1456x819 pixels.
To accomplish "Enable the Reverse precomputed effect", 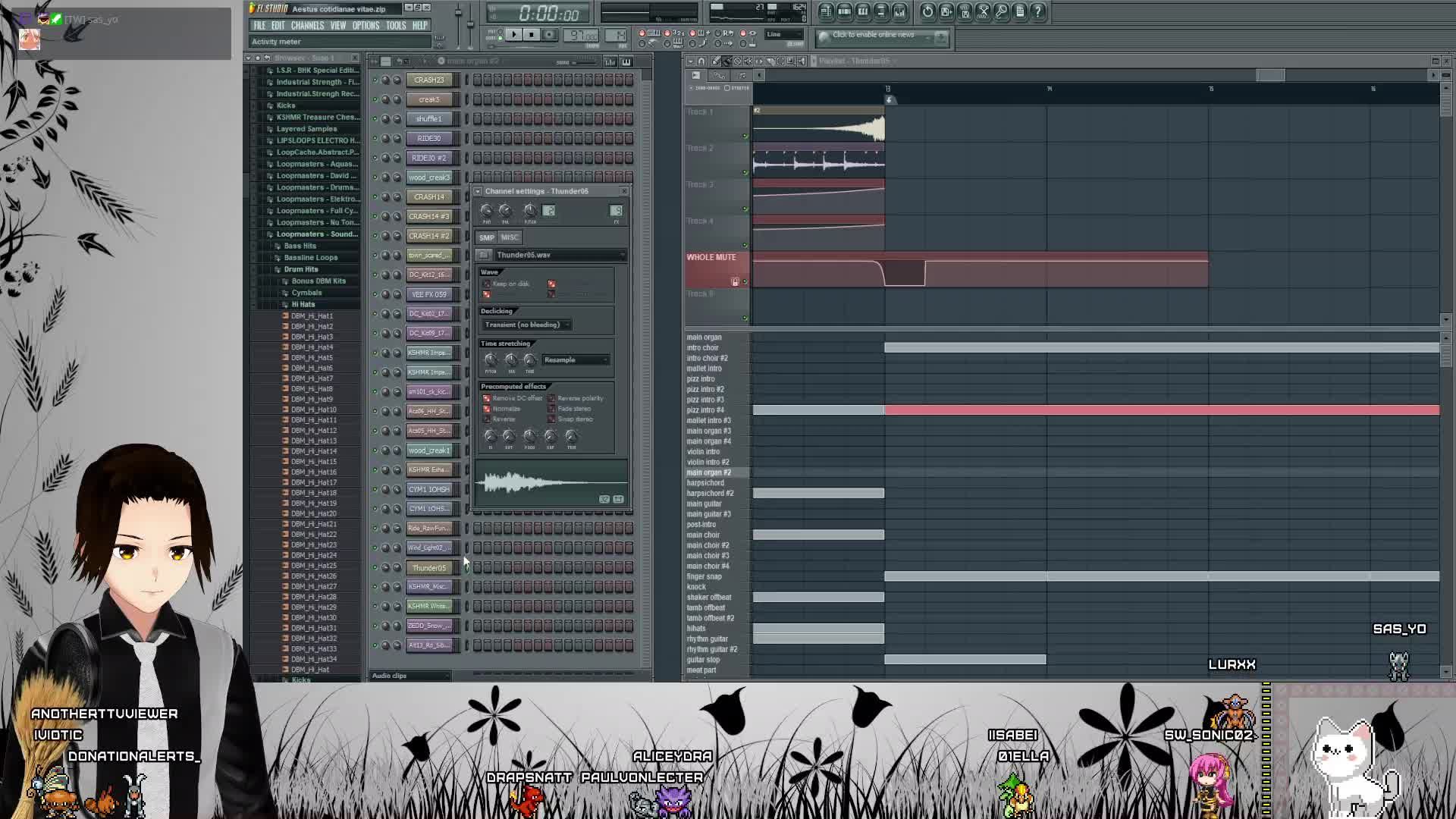I will coord(486,419).
